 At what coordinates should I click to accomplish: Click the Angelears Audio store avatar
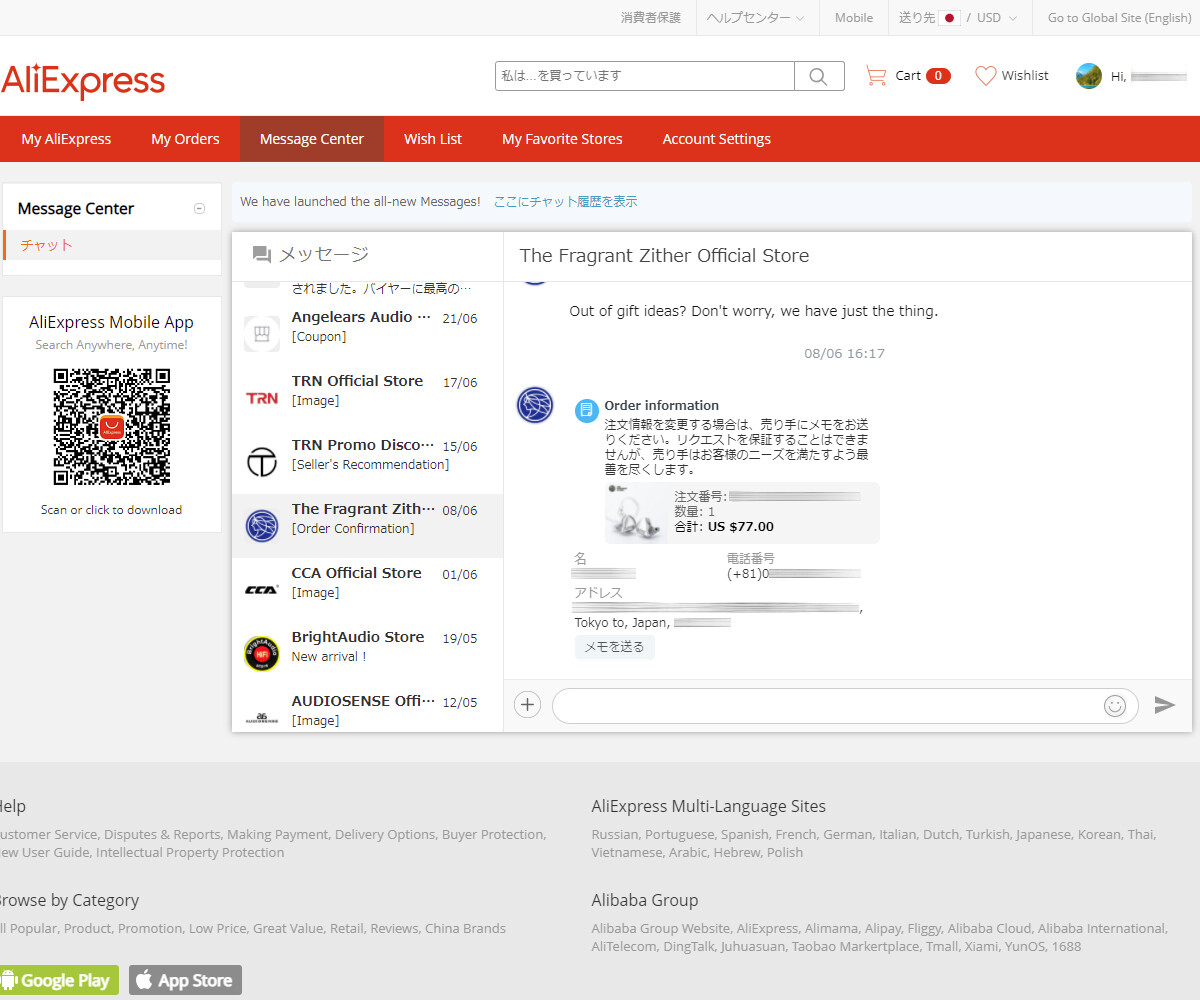pos(262,333)
